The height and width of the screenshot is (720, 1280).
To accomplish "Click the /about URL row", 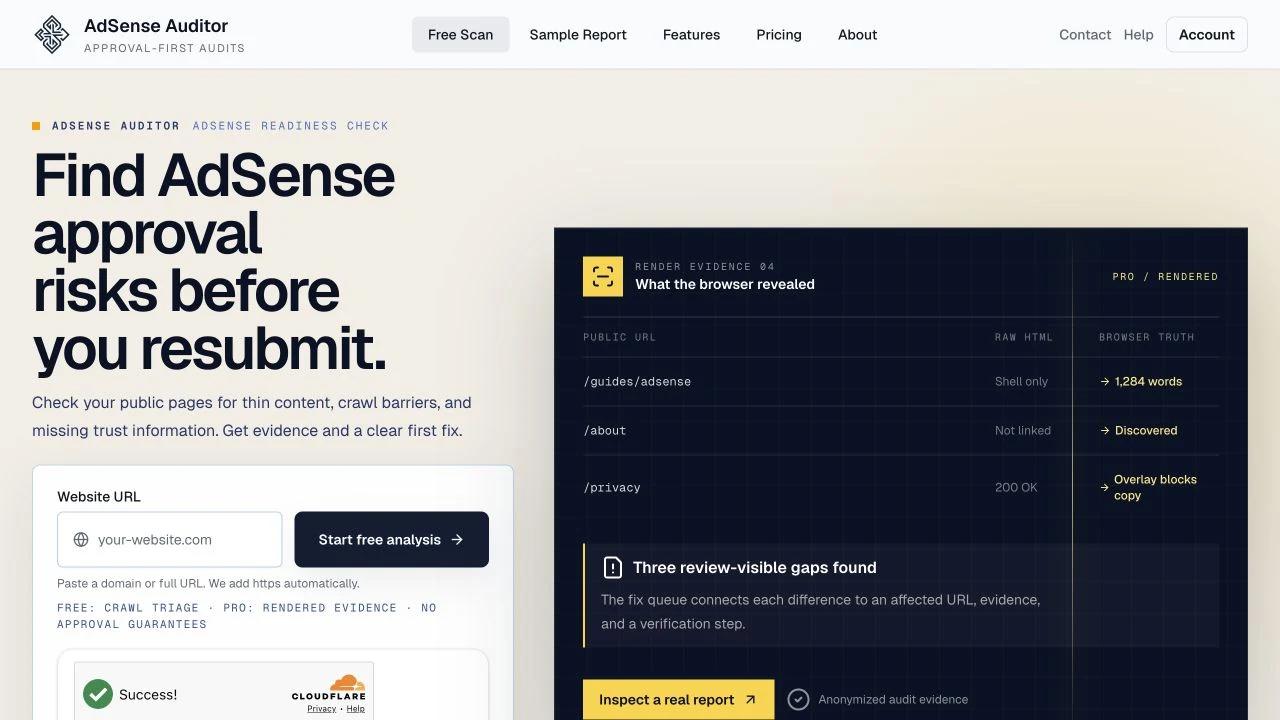I will 901,431.
